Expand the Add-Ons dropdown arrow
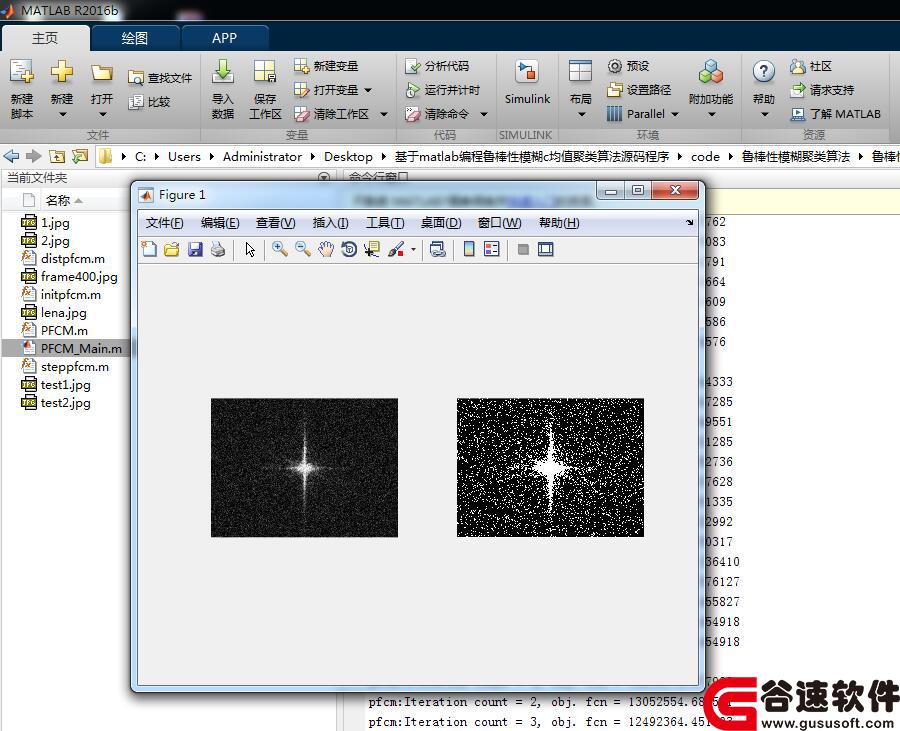The width and height of the screenshot is (900, 731). (711, 115)
